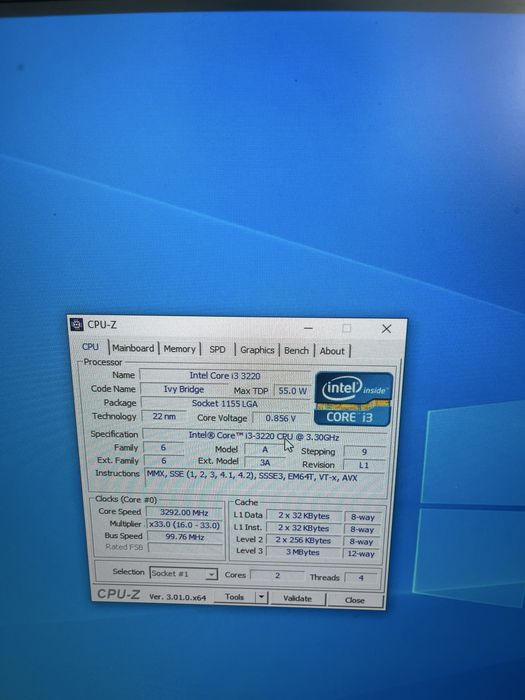The height and width of the screenshot is (700, 525).
Task: Open the Graphics tab
Action: pyautogui.click(x=257, y=350)
